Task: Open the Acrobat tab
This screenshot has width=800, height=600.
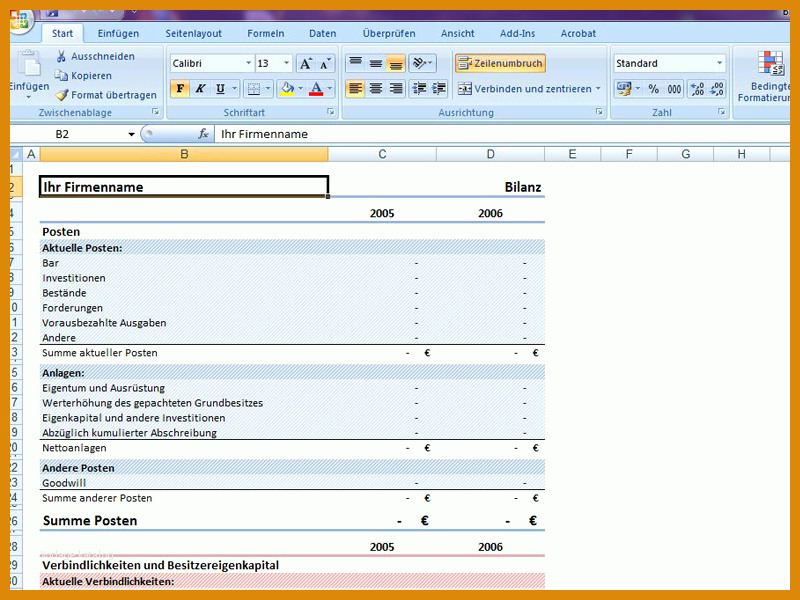Action: click(x=578, y=34)
